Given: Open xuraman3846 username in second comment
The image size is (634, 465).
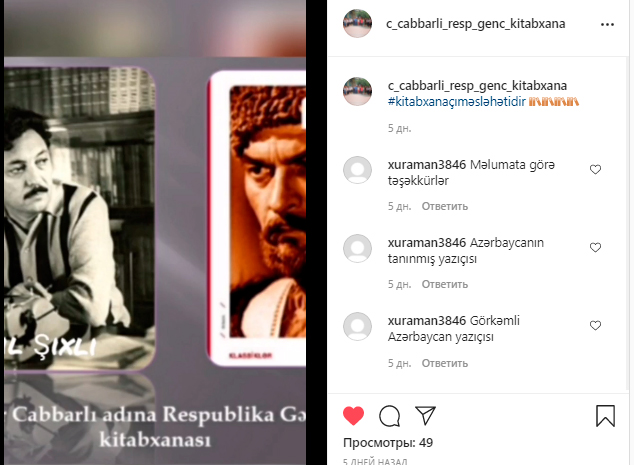Looking at the screenshot, I should 427,243.
